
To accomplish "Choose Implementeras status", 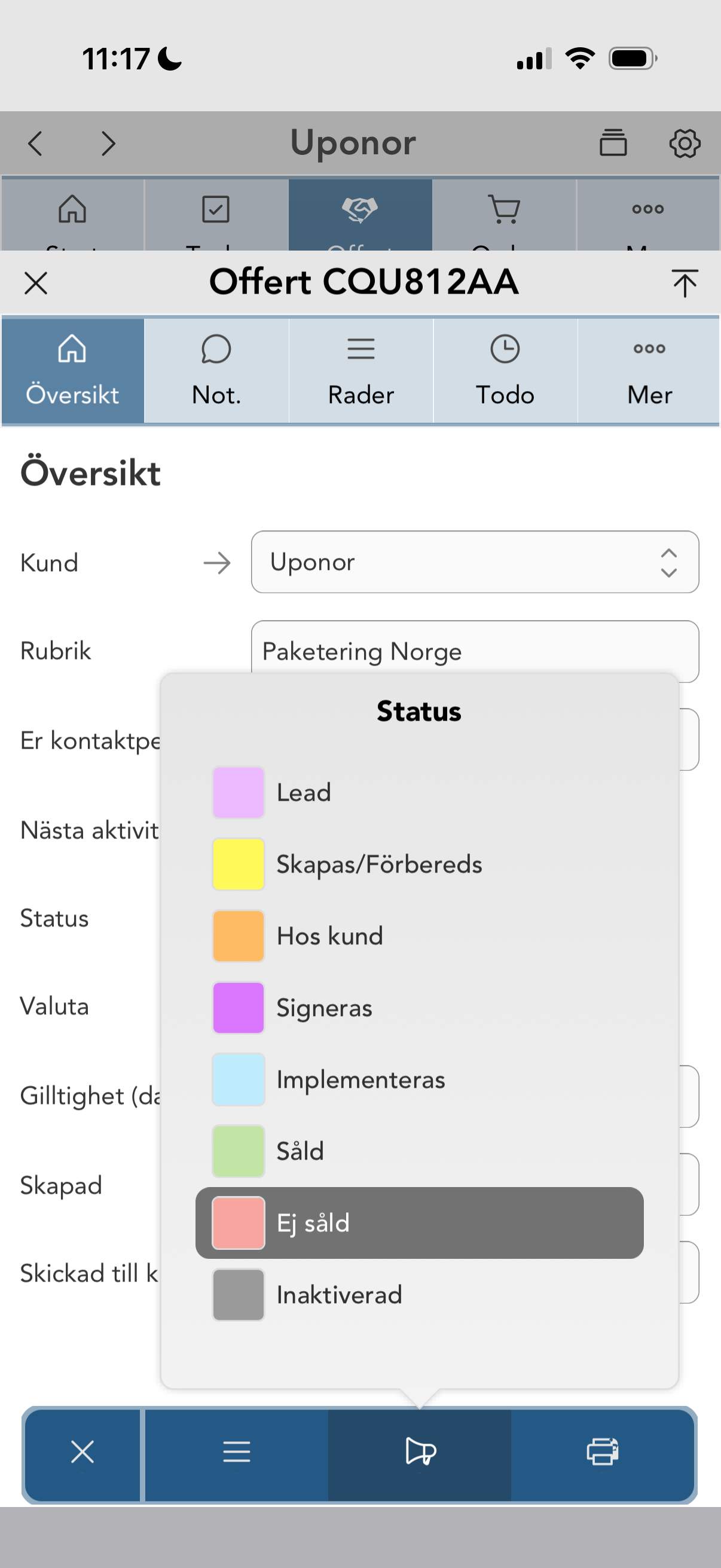I will click(x=419, y=1080).
